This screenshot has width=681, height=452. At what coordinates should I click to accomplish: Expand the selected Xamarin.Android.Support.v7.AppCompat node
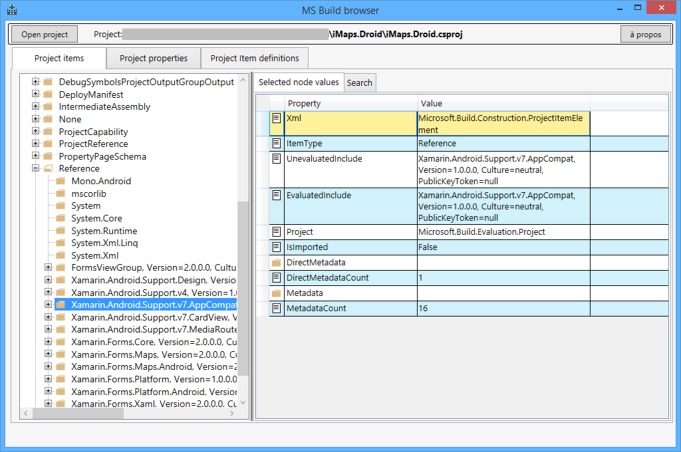[x=48, y=304]
